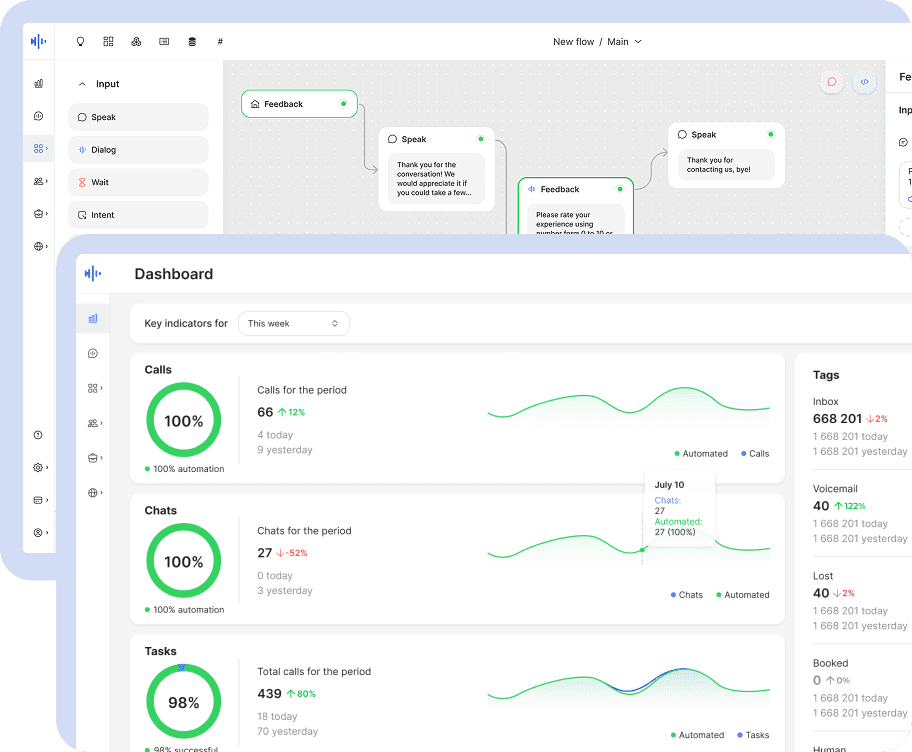Image resolution: width=912 pixels, height=752 pixels.
Task: Open the settings gear menu in sidebar
Action: coord(40,467)
